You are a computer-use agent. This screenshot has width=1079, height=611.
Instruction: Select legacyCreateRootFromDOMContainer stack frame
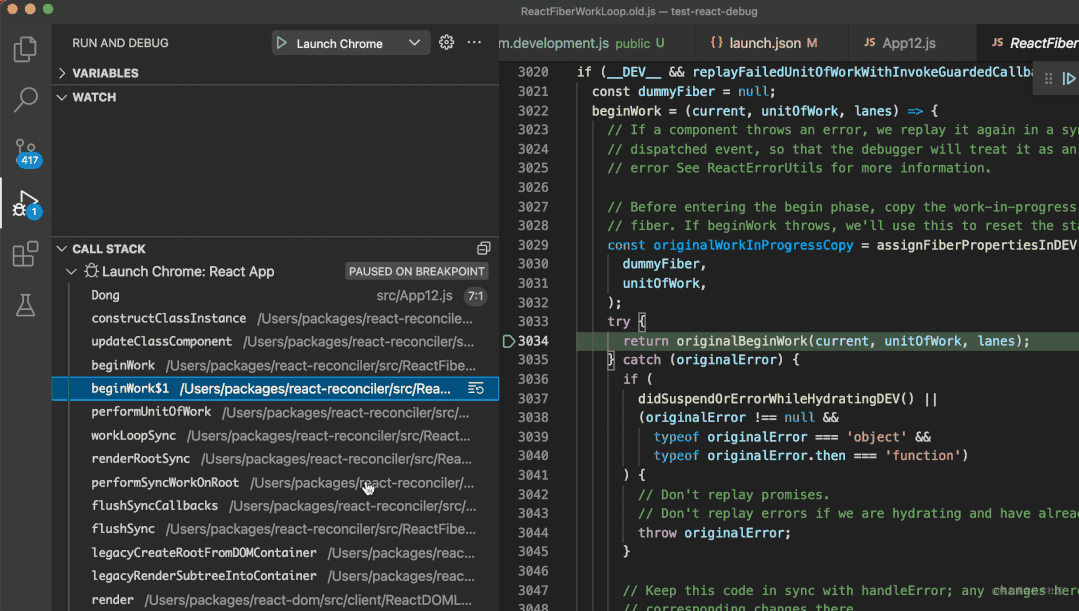[x=275, y=553]
